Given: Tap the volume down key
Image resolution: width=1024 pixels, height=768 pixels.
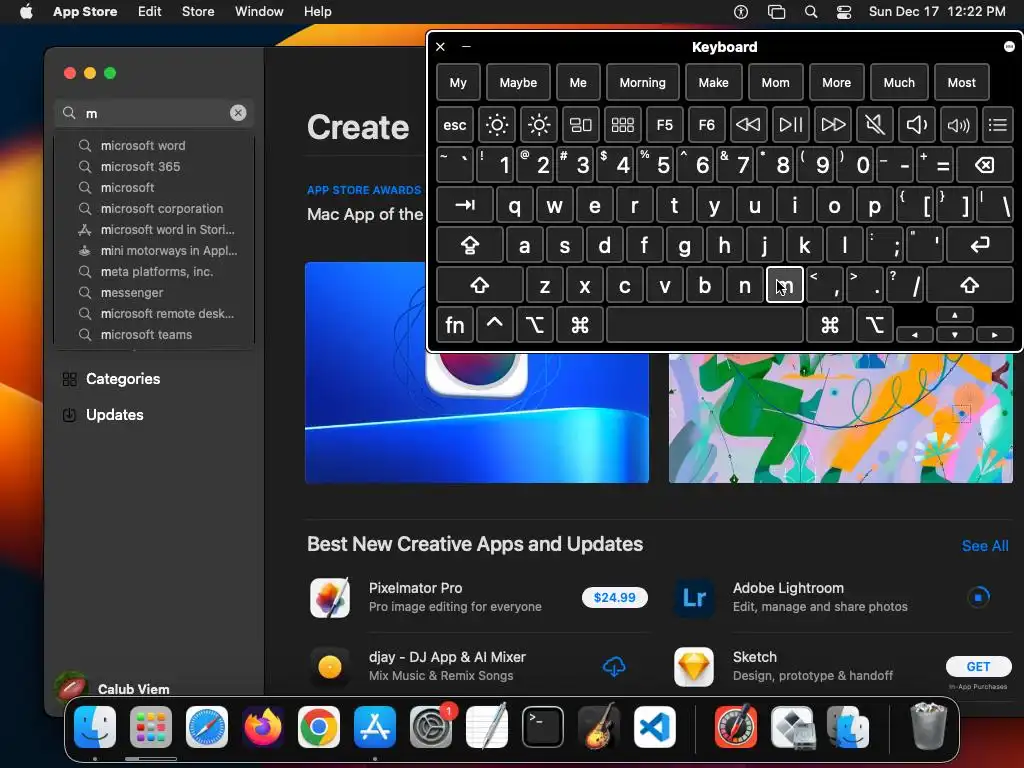Looking at the screenshot, I should click(916, 125).
